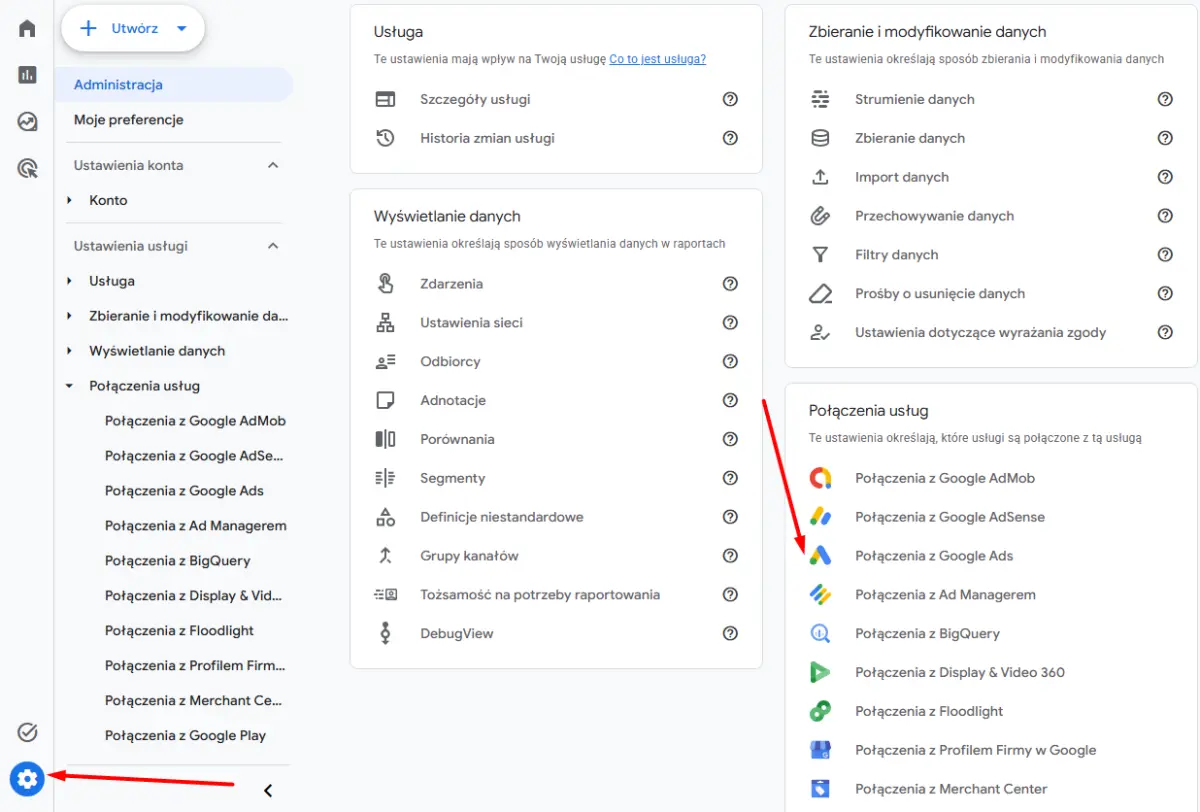1200x812 pixels.
Task: Open the Utwórz dropdown button
Action: (133, 29)
